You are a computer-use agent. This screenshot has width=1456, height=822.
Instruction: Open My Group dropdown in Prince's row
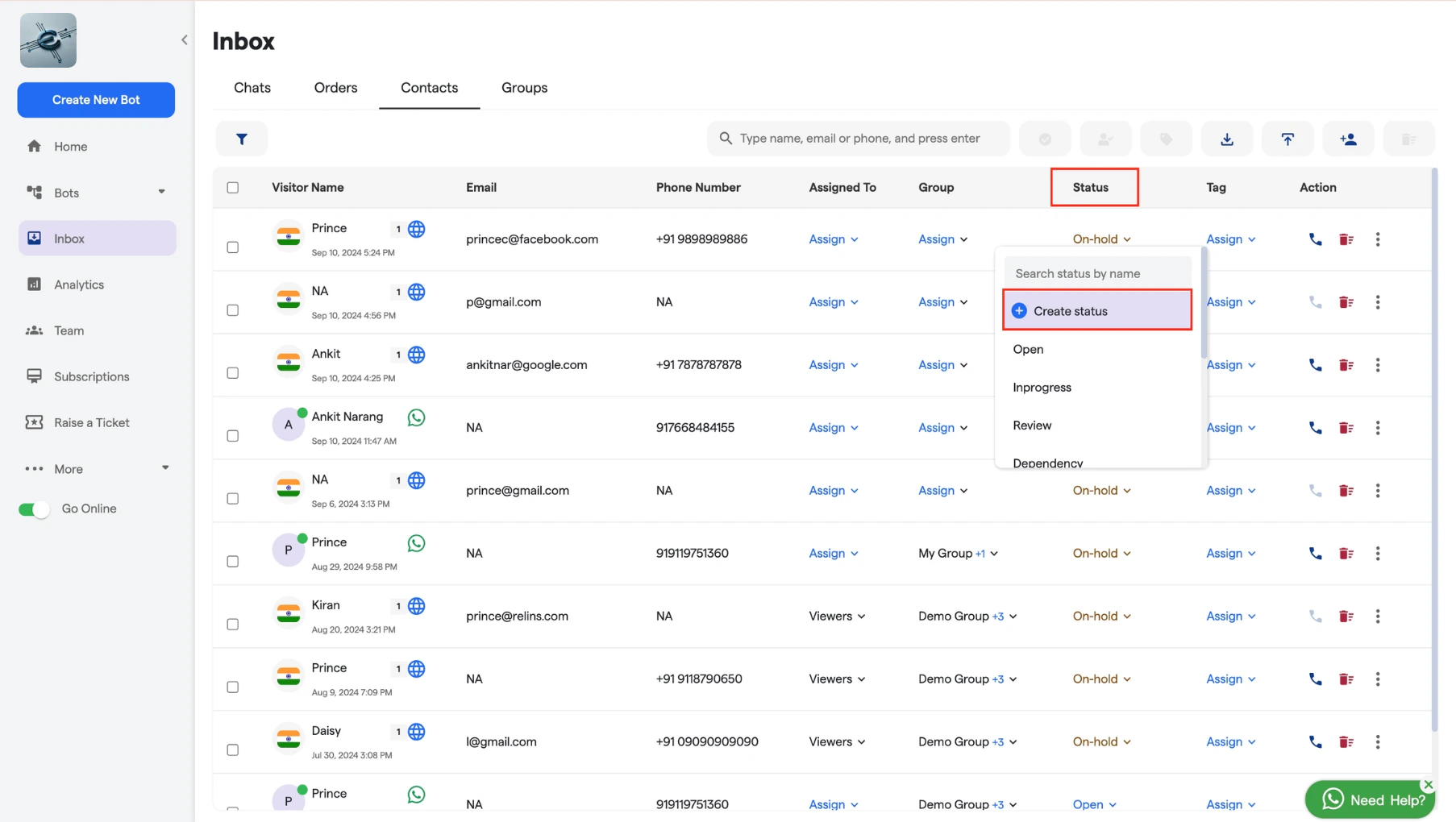coord(959,554)
